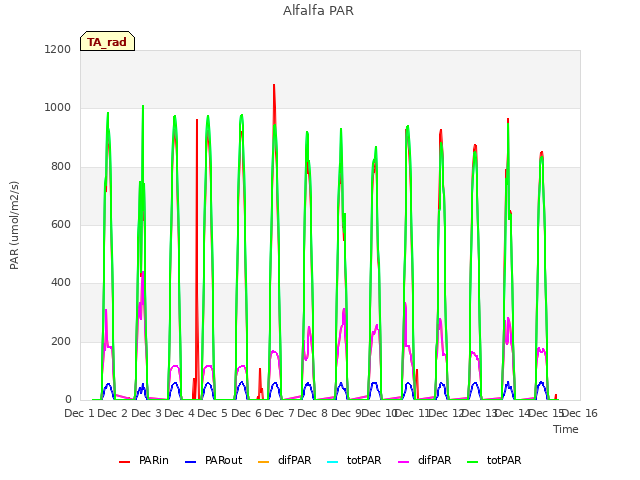This screenshot has height=480, width=640.
Task: Click the x-axis label Time
Action: (566, 429)
